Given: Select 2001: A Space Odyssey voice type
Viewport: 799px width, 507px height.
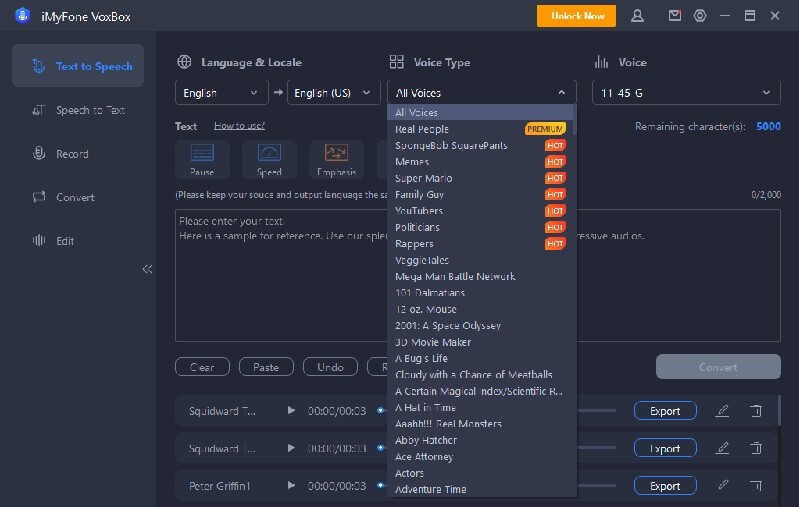Looking at the screenshot, I should (480, 326).
